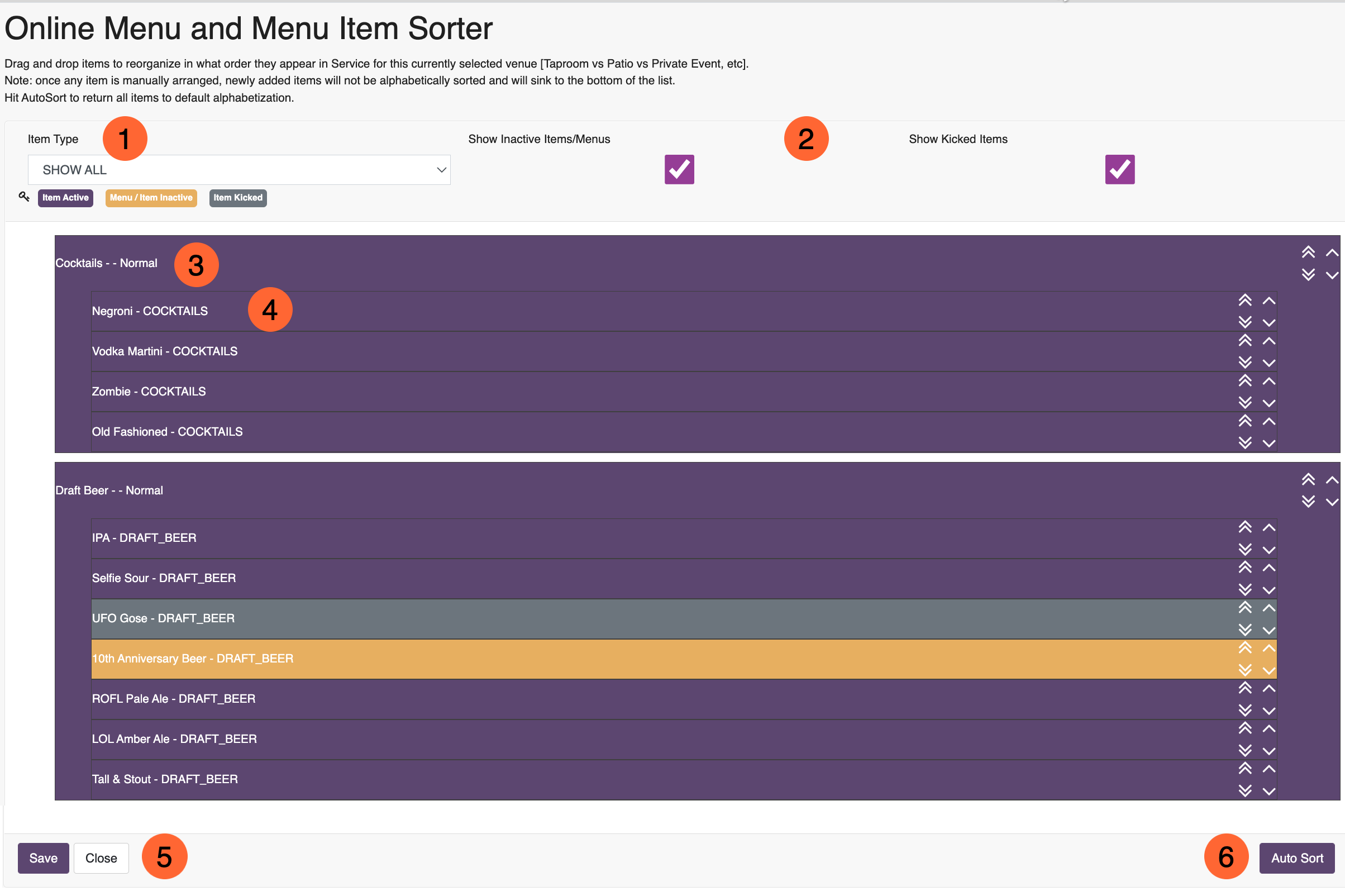This screenshot has width=1345, height=896.
Task: Select the inactive 10th Anniversary Beer row
Action: coord(684,659)
